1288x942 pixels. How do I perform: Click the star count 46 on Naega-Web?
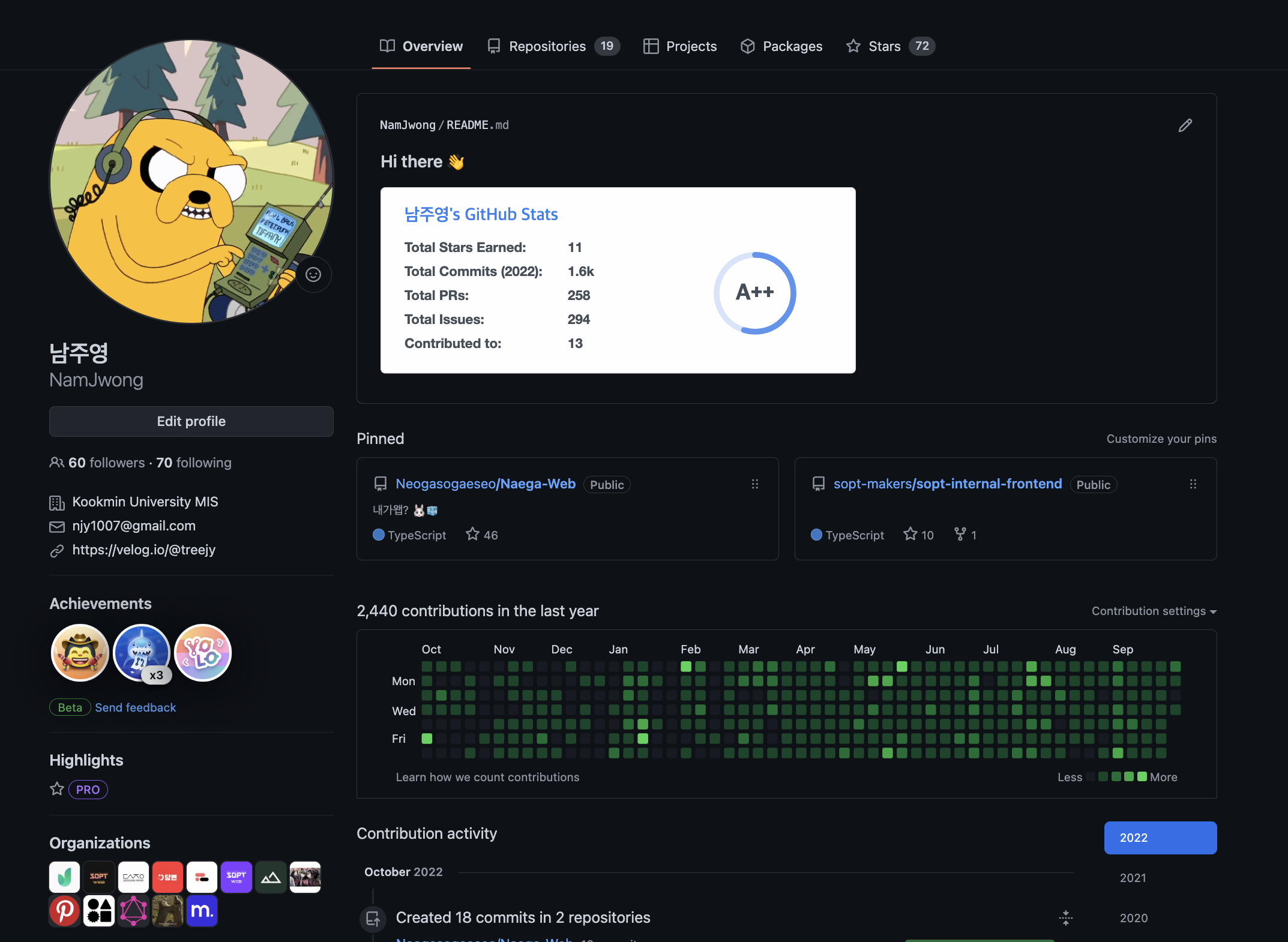coord(482,535)
